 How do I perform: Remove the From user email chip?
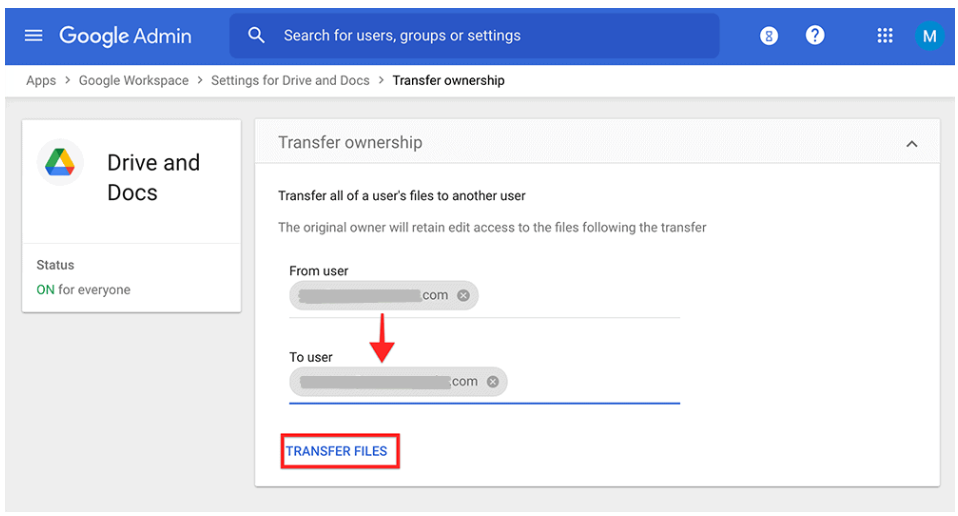click(x=464, y=296)
